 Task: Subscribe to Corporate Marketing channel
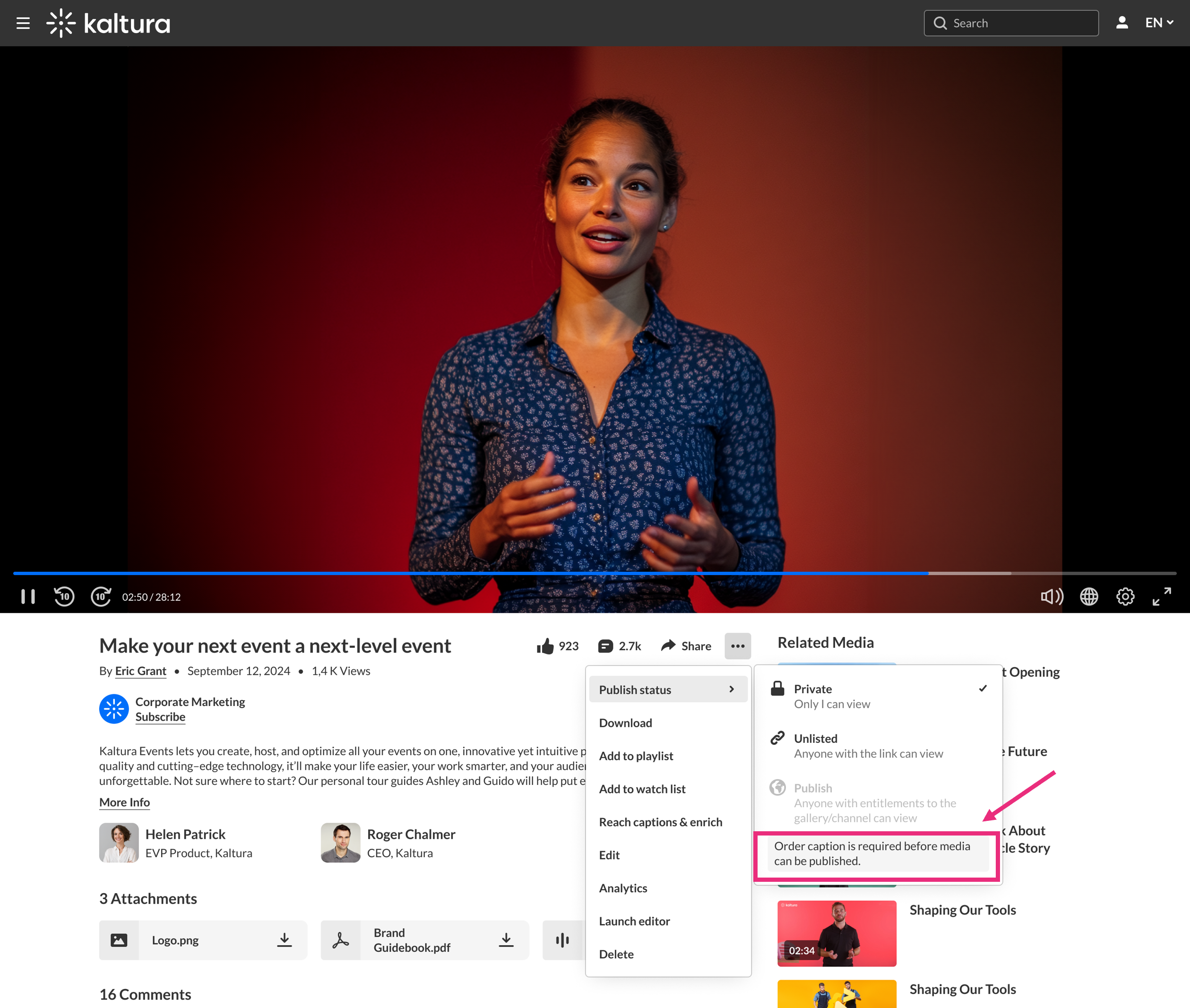point(160,716)
